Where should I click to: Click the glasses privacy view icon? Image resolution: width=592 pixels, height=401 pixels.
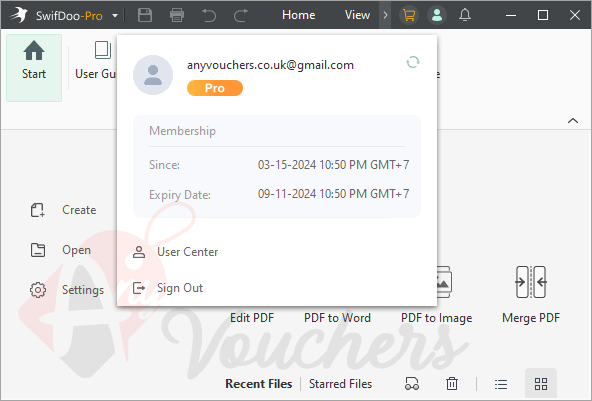click(412, 384)
